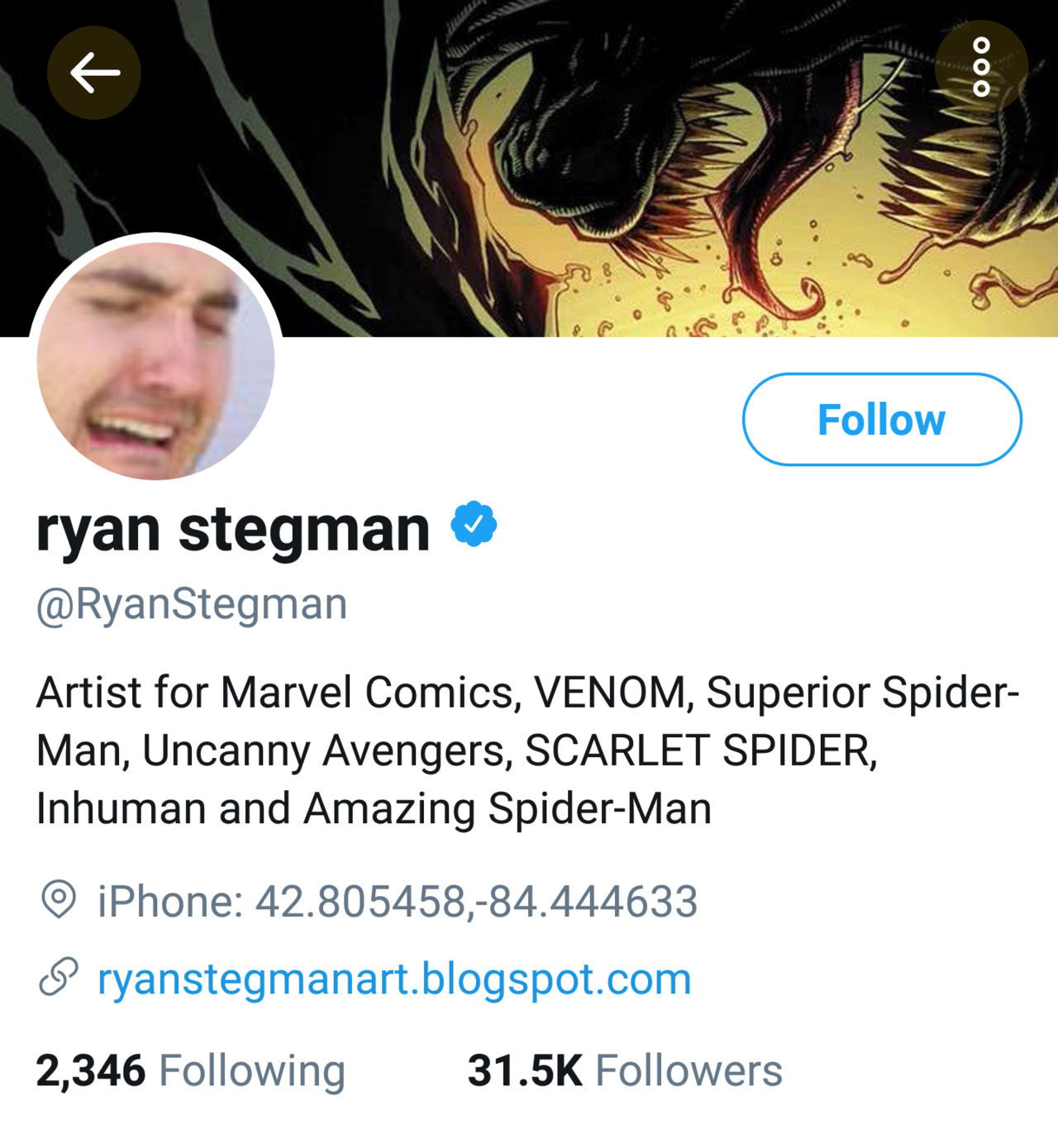Open ryan stegman's profile picture
Image resolution: width=1058 pixels, height=1148 pixels.
155,360
